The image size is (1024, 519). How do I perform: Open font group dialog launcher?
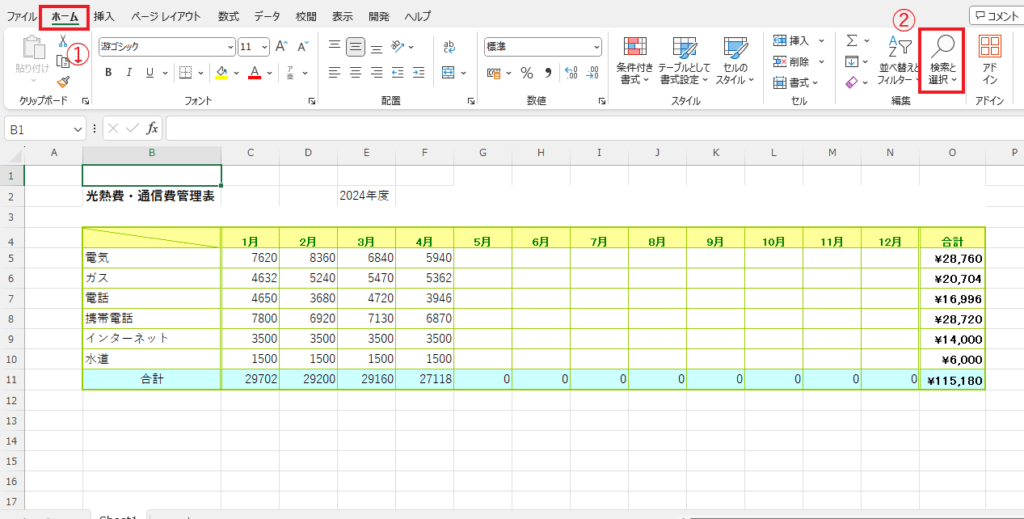[312, 101]
